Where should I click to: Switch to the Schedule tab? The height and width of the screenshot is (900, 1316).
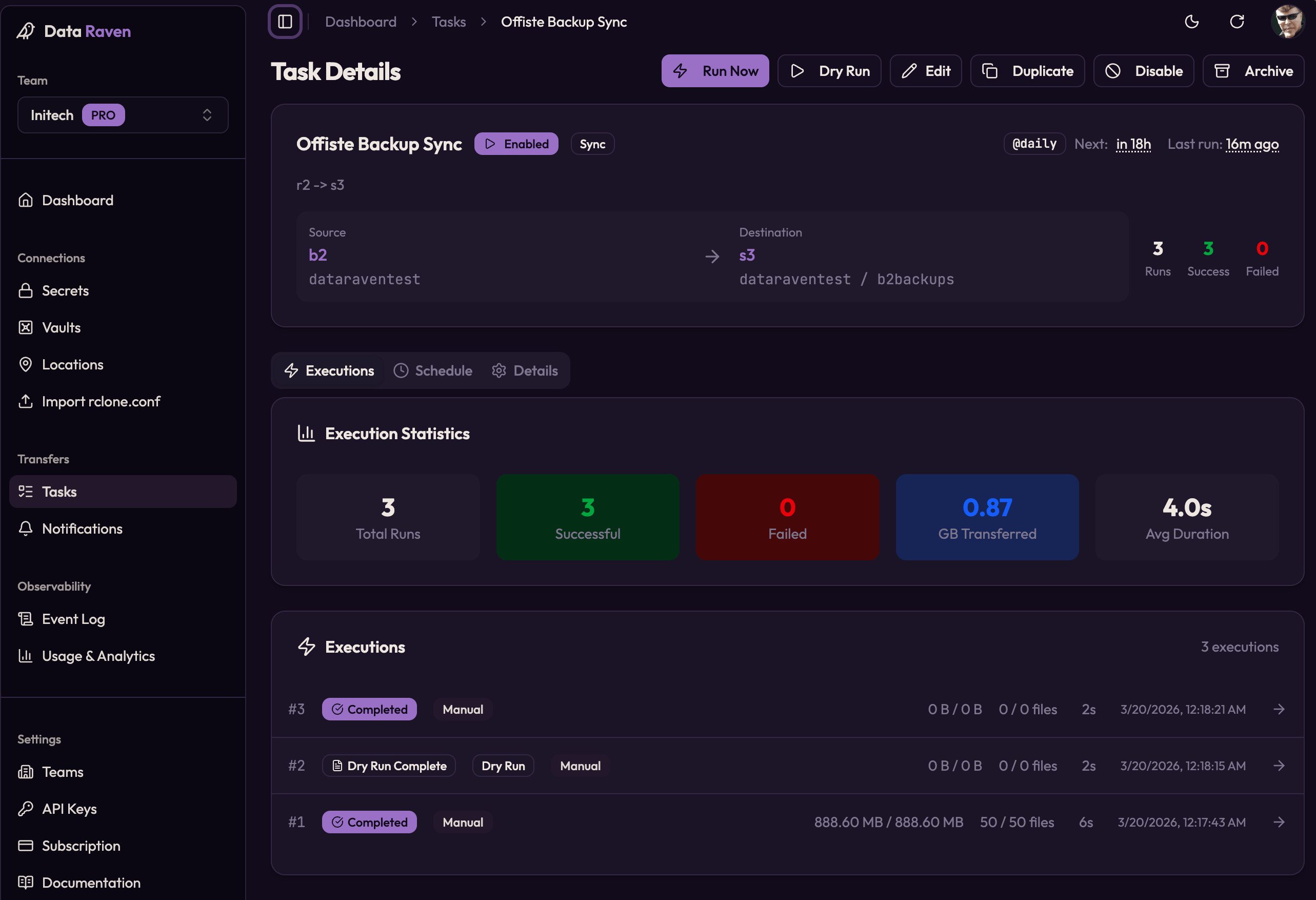pyautogui.click(x=433, y=370)
